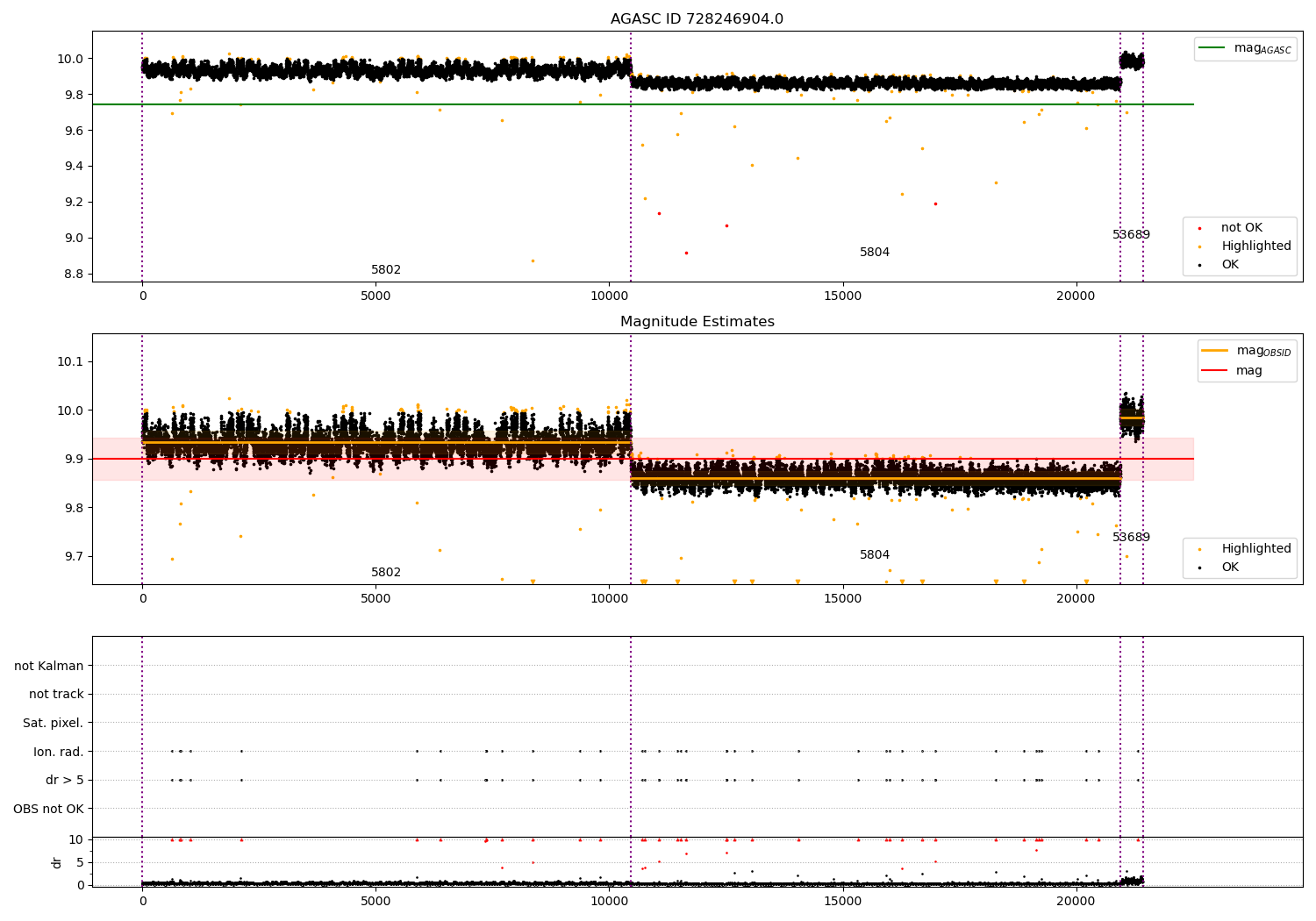
Task: Click the black 'OK' legend marker in top plot
Action: 1199,265
